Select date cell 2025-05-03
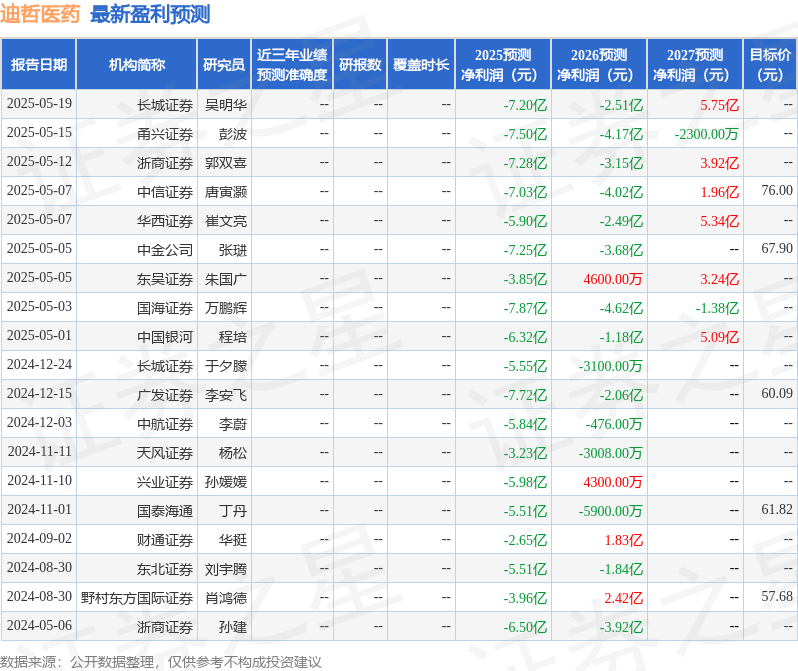 tap(39, 307)
